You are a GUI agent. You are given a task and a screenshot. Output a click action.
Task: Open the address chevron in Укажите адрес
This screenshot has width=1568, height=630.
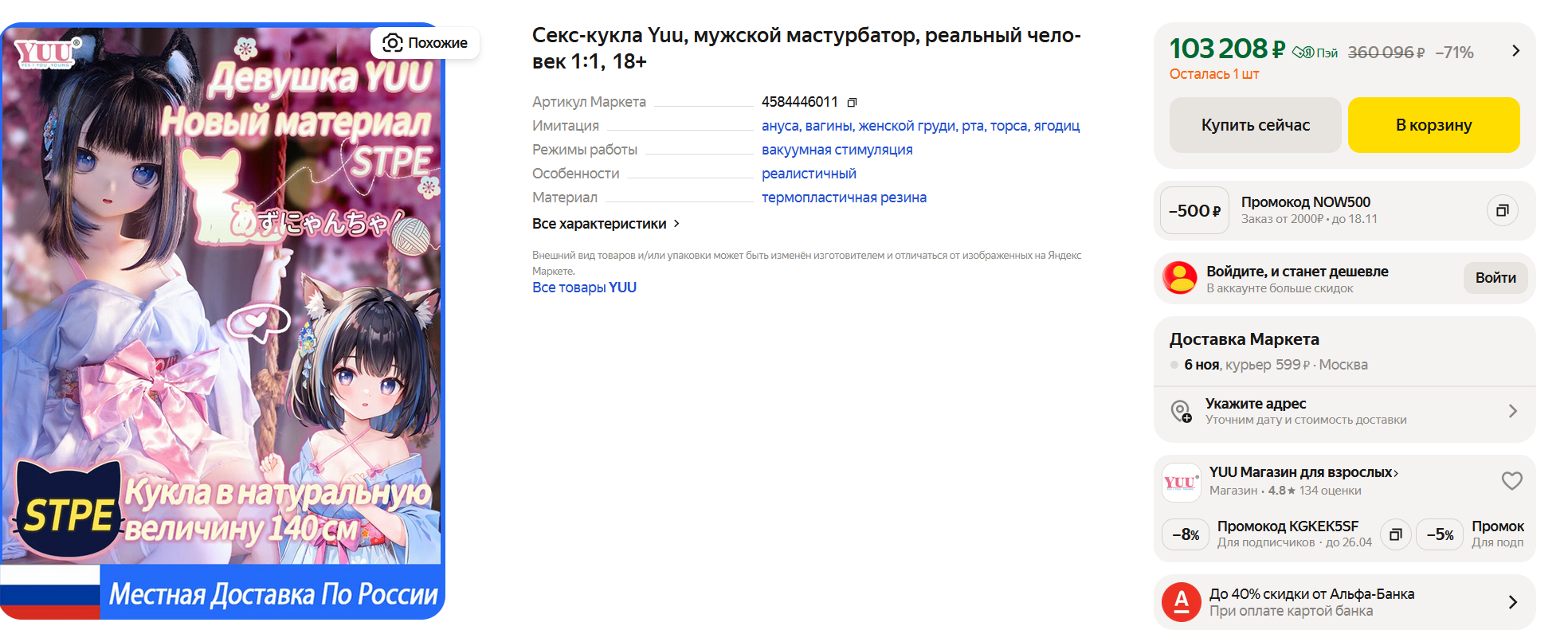tap(1512, 411)
